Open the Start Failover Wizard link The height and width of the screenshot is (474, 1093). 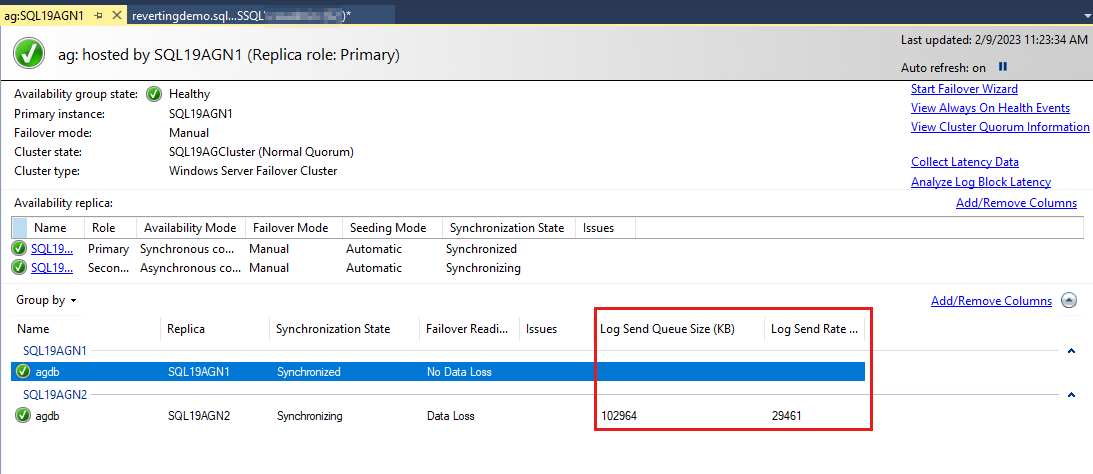tap(964, 89)
